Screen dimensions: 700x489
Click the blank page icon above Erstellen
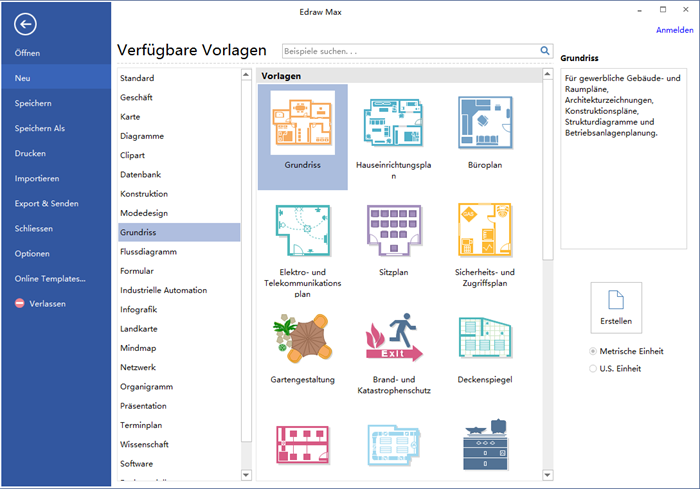616,299
